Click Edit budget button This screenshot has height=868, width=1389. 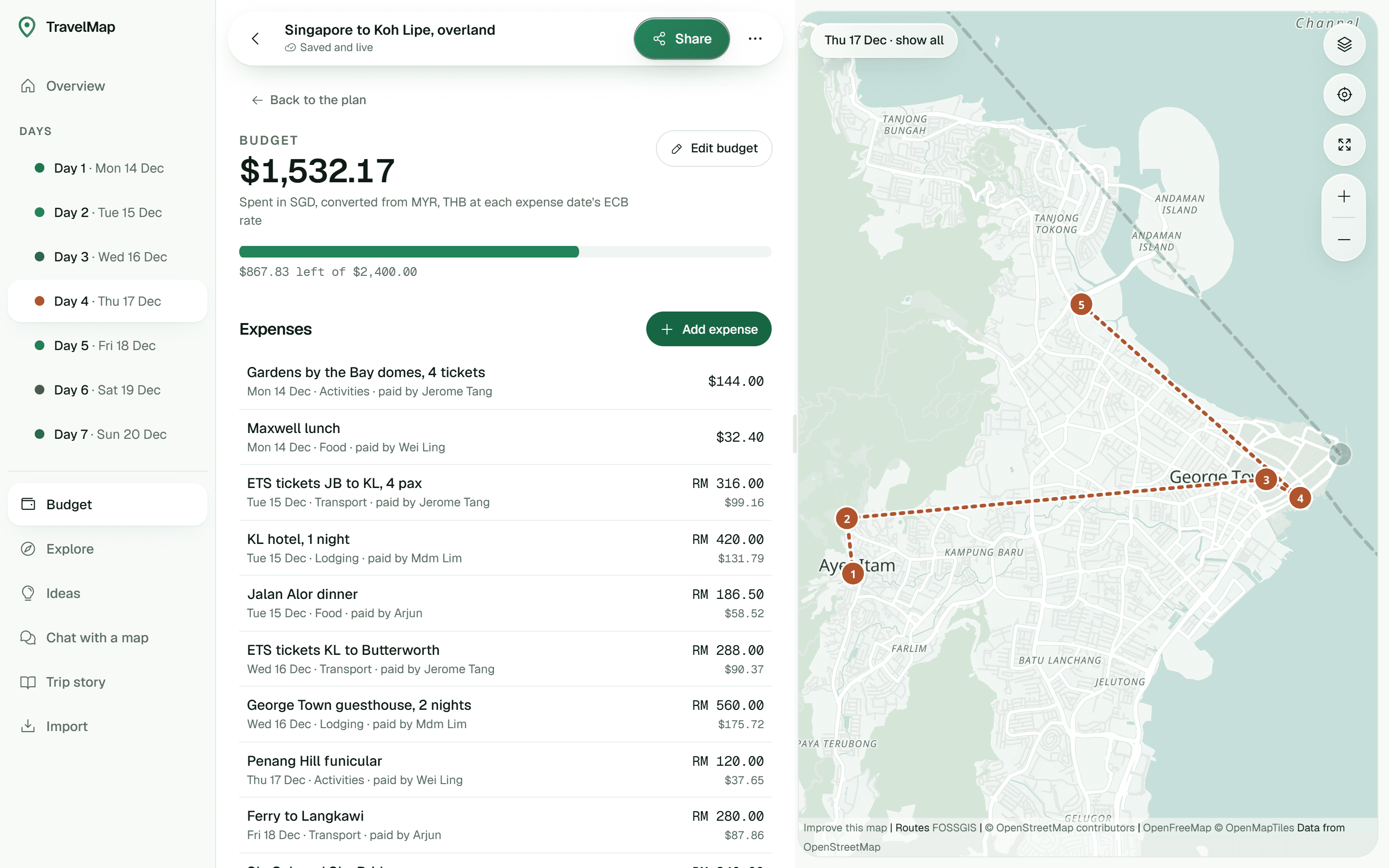[x=713, y=148]
